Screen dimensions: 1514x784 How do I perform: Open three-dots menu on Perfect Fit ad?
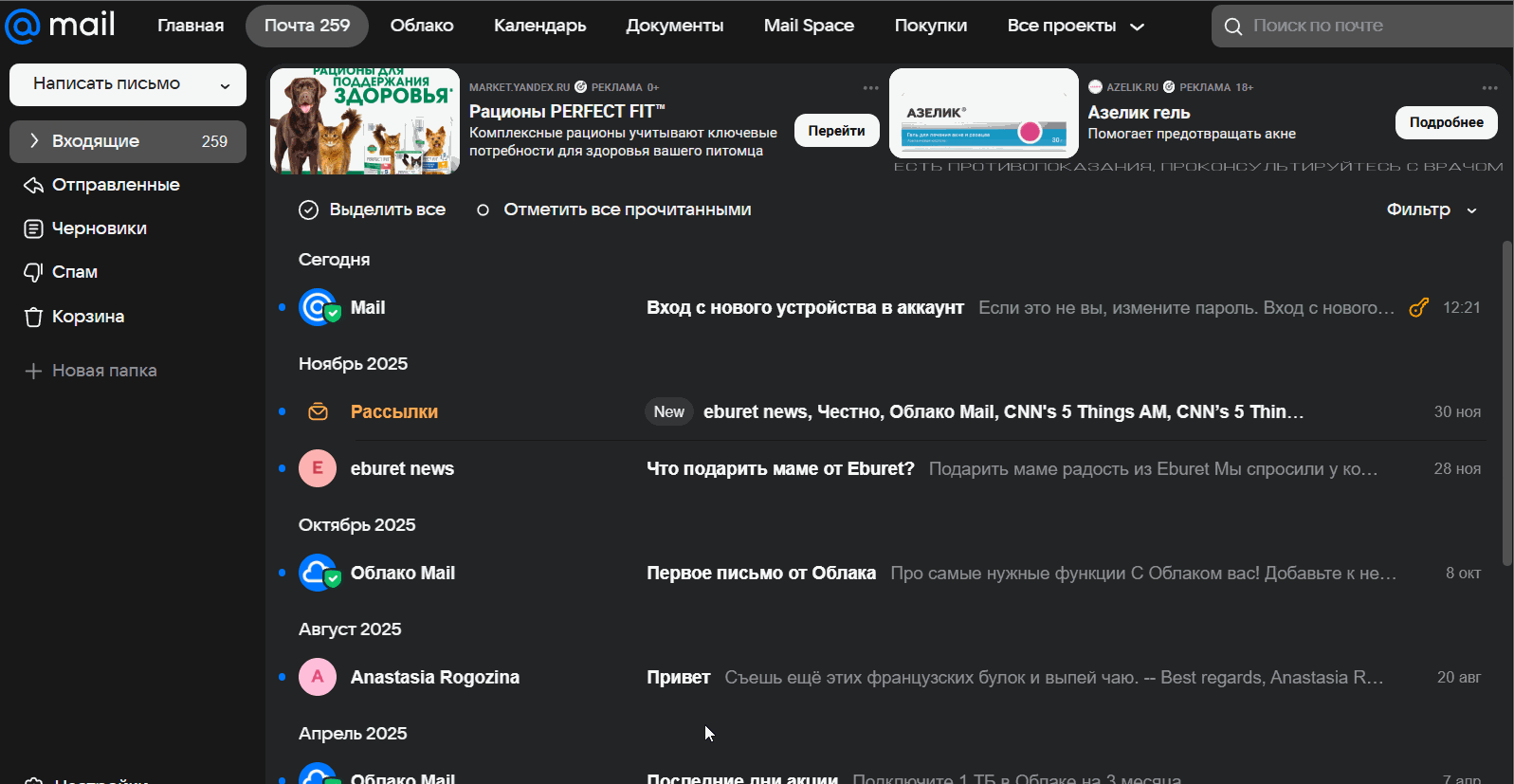(x=870, y=87)
